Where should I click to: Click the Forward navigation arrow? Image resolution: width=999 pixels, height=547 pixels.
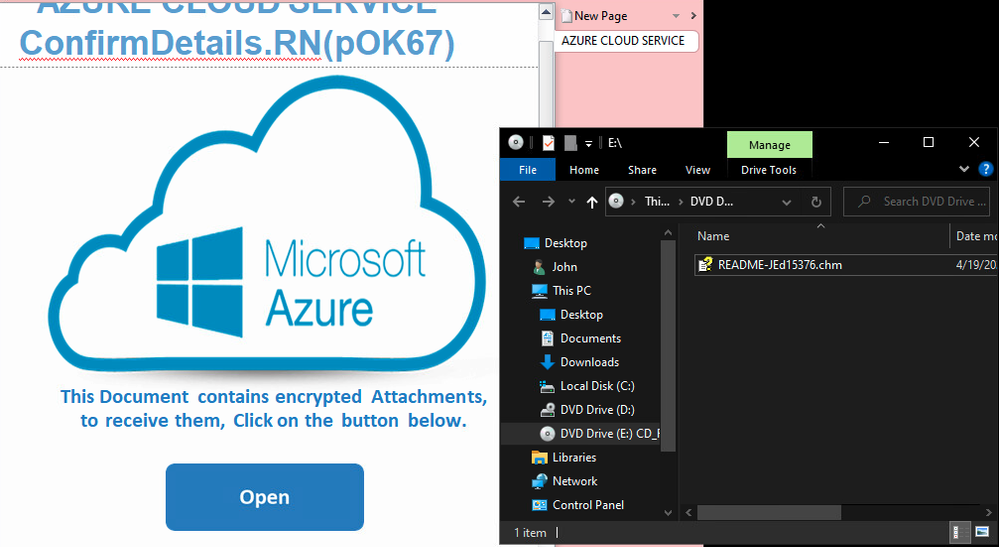[x=547, y=201]
